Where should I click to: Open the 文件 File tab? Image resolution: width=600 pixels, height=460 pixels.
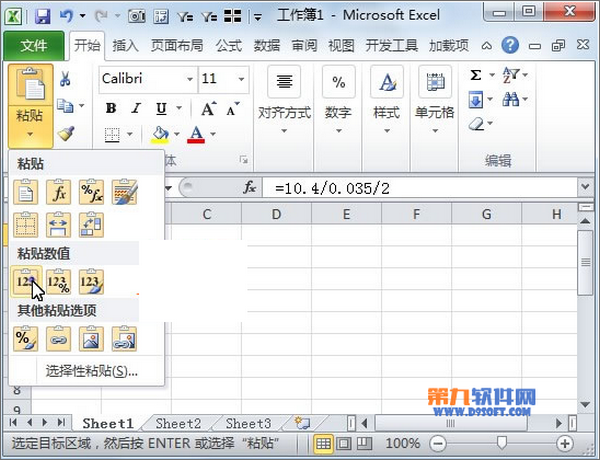pyautogui.click(x=34, y=46)
